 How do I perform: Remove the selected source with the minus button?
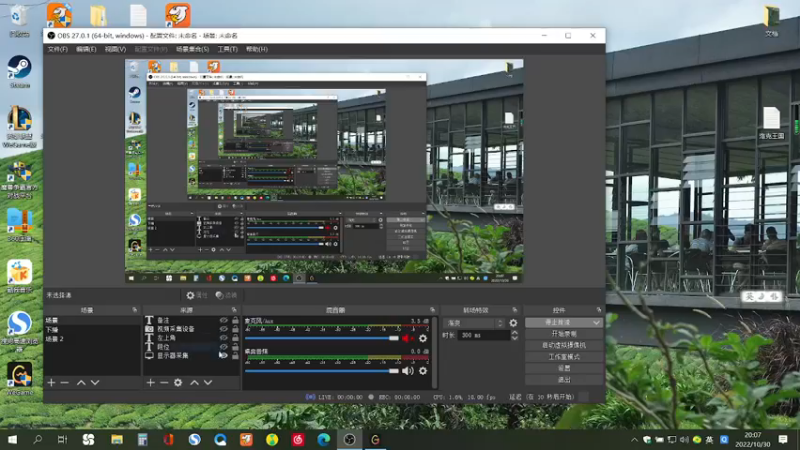coord(164,382)
